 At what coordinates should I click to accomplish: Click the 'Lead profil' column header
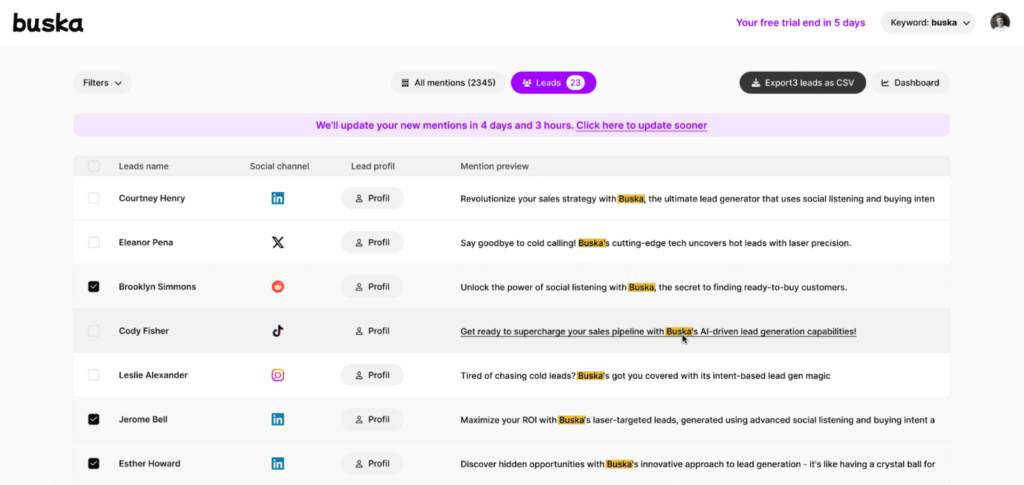click(372, 166)
